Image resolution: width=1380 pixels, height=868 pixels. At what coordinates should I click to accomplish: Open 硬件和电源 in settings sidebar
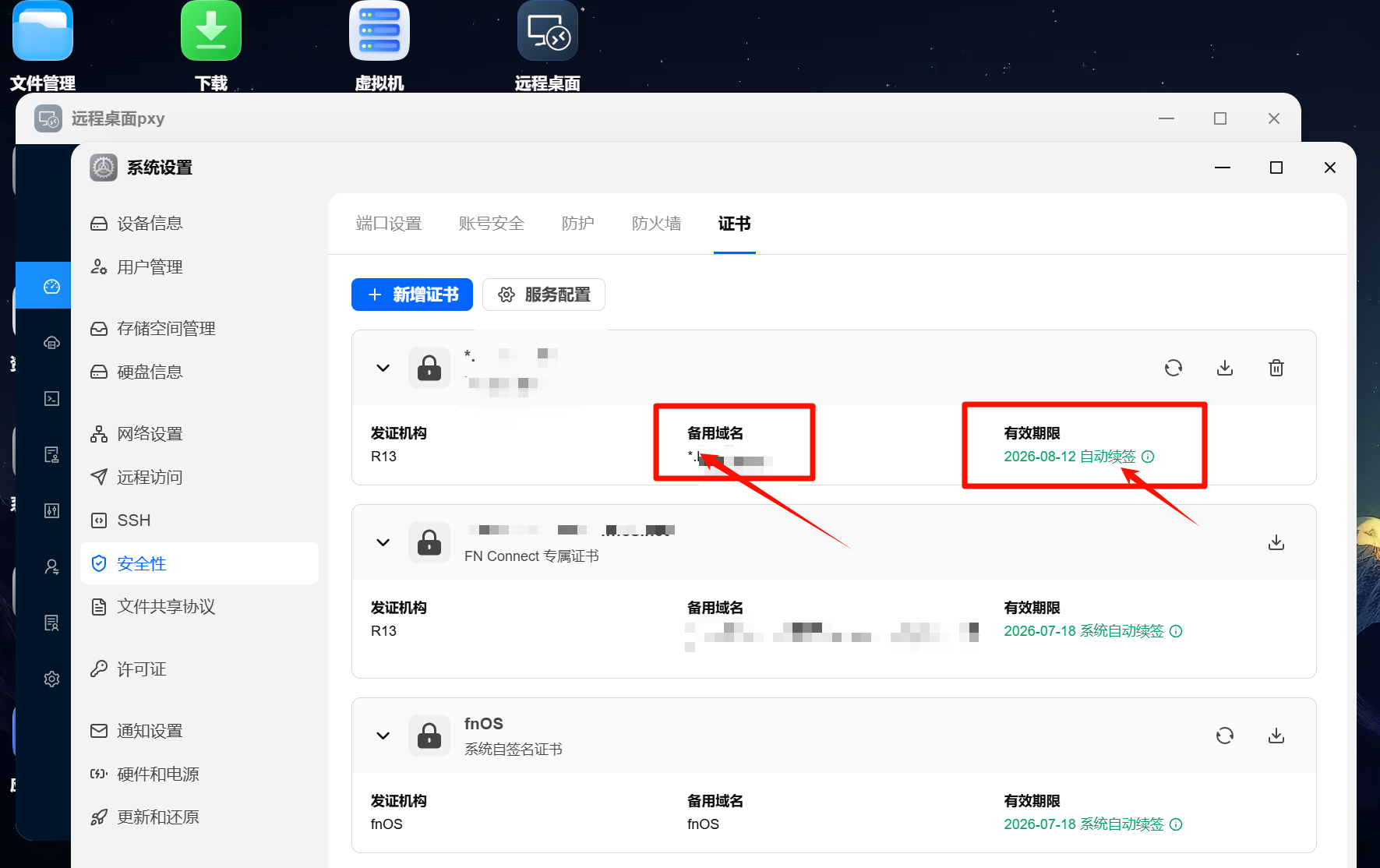199,774
